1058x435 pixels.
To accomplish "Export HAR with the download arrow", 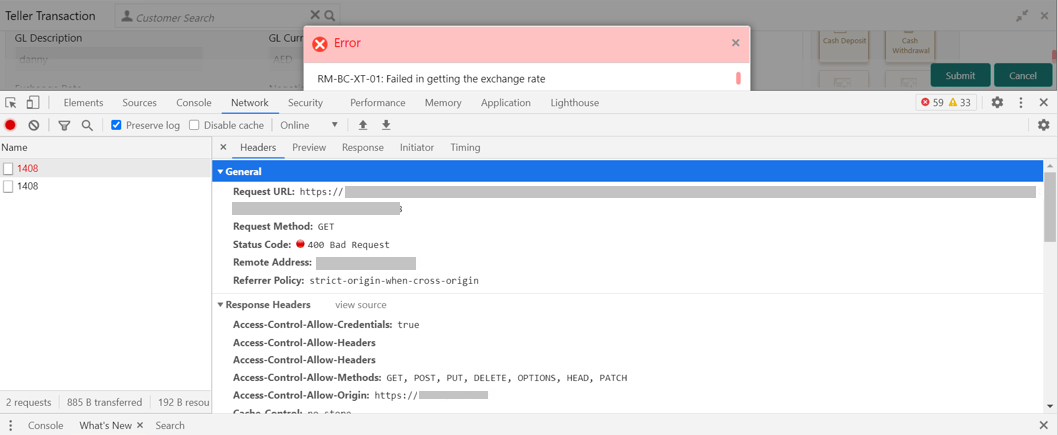I will pos(386,125).
